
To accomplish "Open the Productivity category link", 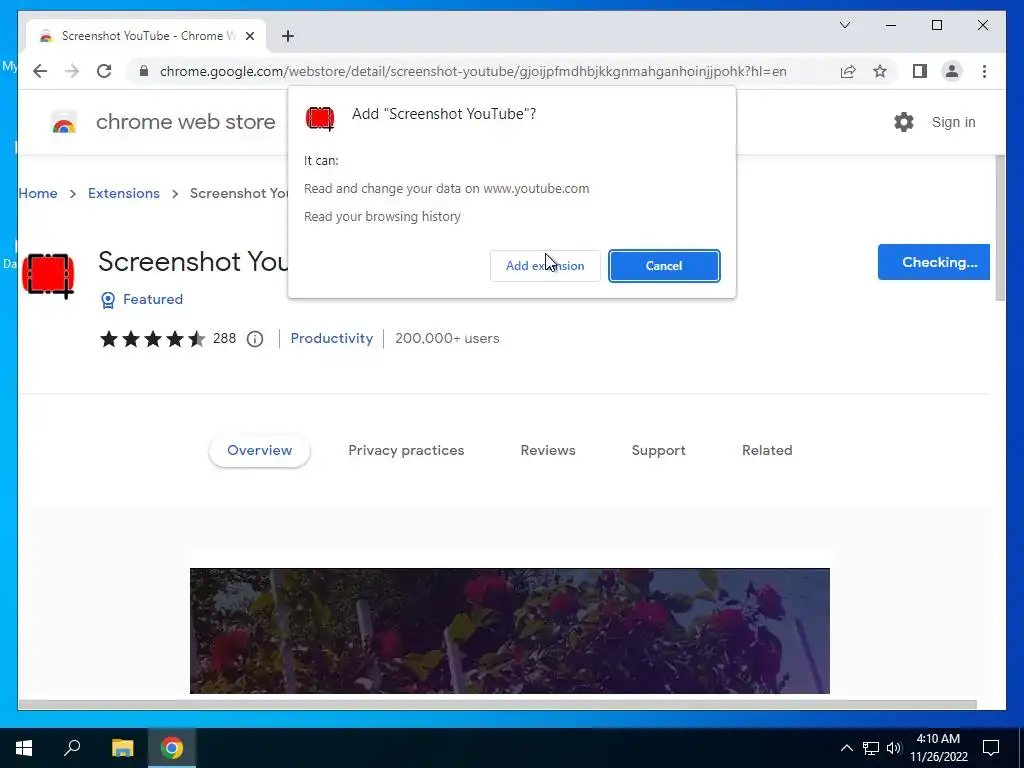I will 332,338.
